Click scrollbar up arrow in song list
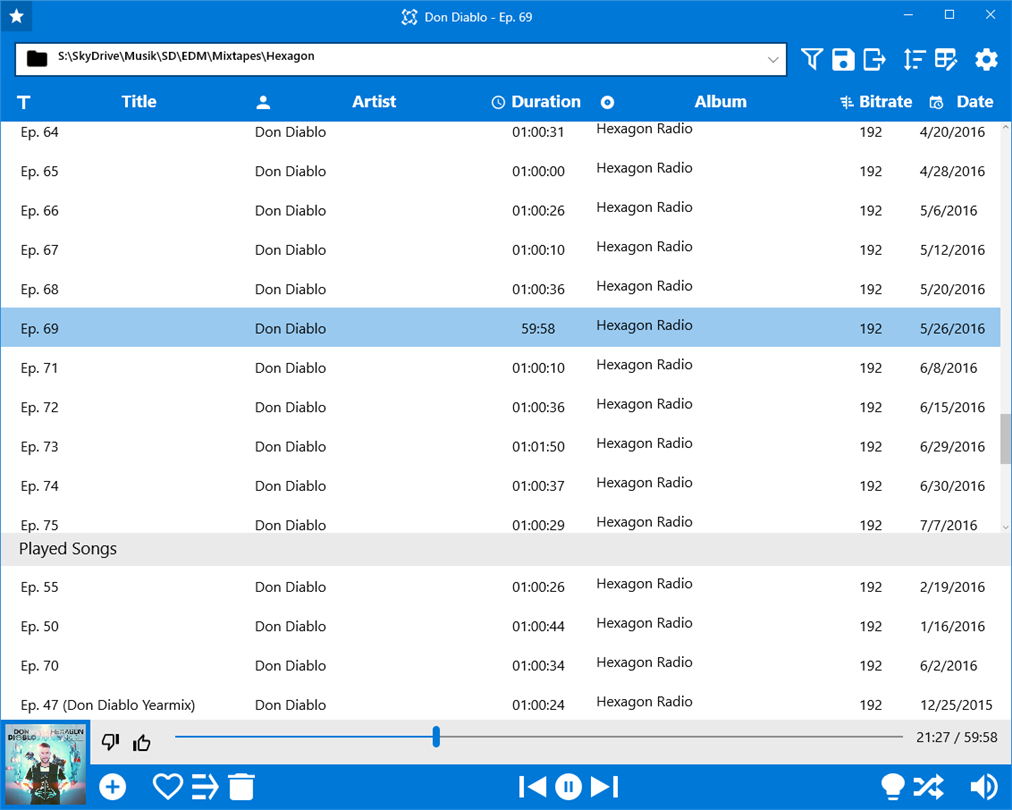 pos(1006,128)
